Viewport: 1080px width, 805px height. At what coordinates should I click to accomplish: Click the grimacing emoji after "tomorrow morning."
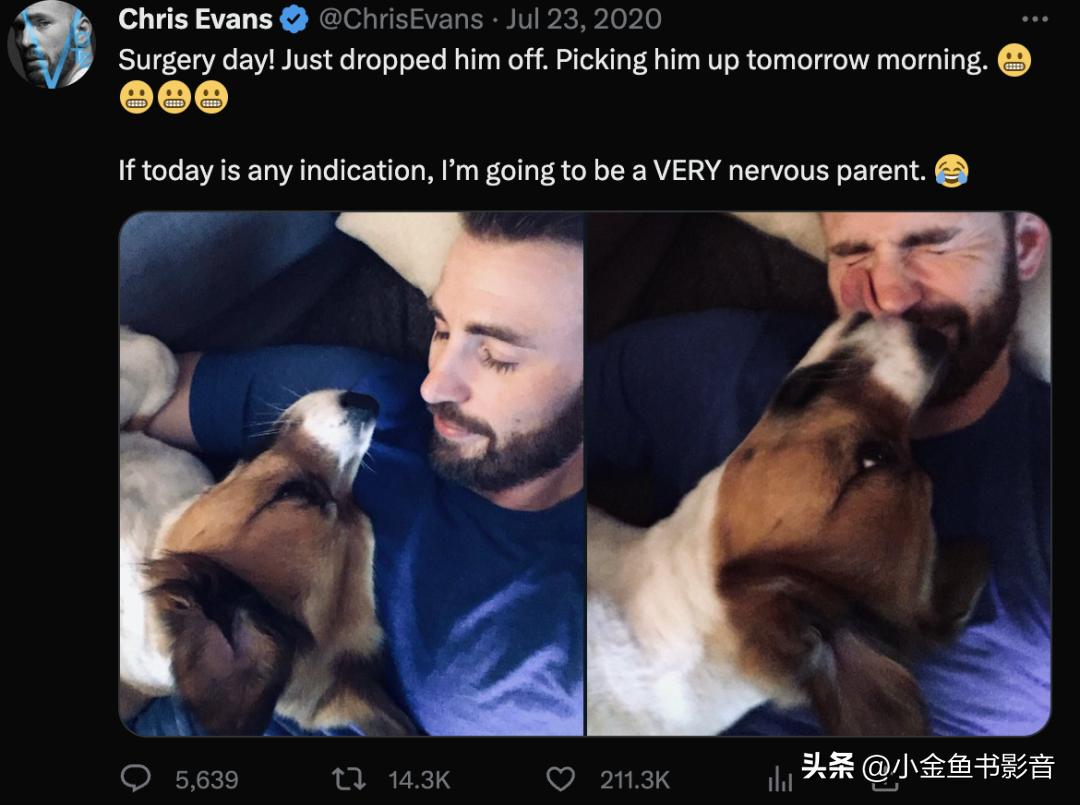[1014, 61]
